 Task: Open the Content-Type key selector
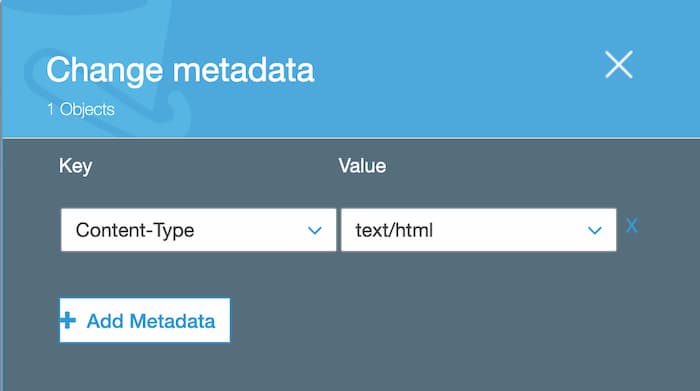click(198, 230)
